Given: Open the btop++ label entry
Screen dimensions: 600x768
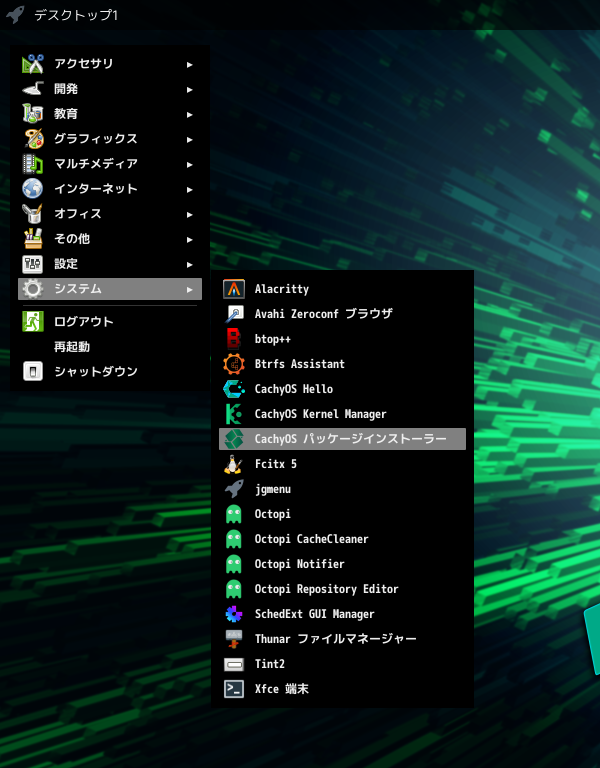Looking at the screenshot, I should pos(273,339).
